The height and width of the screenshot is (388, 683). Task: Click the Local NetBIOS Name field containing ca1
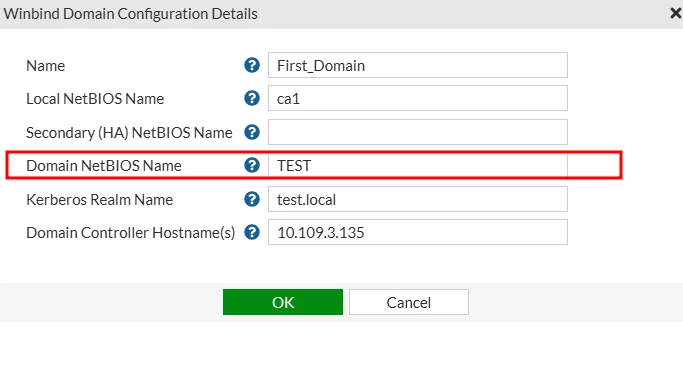(x=418, y=98)
